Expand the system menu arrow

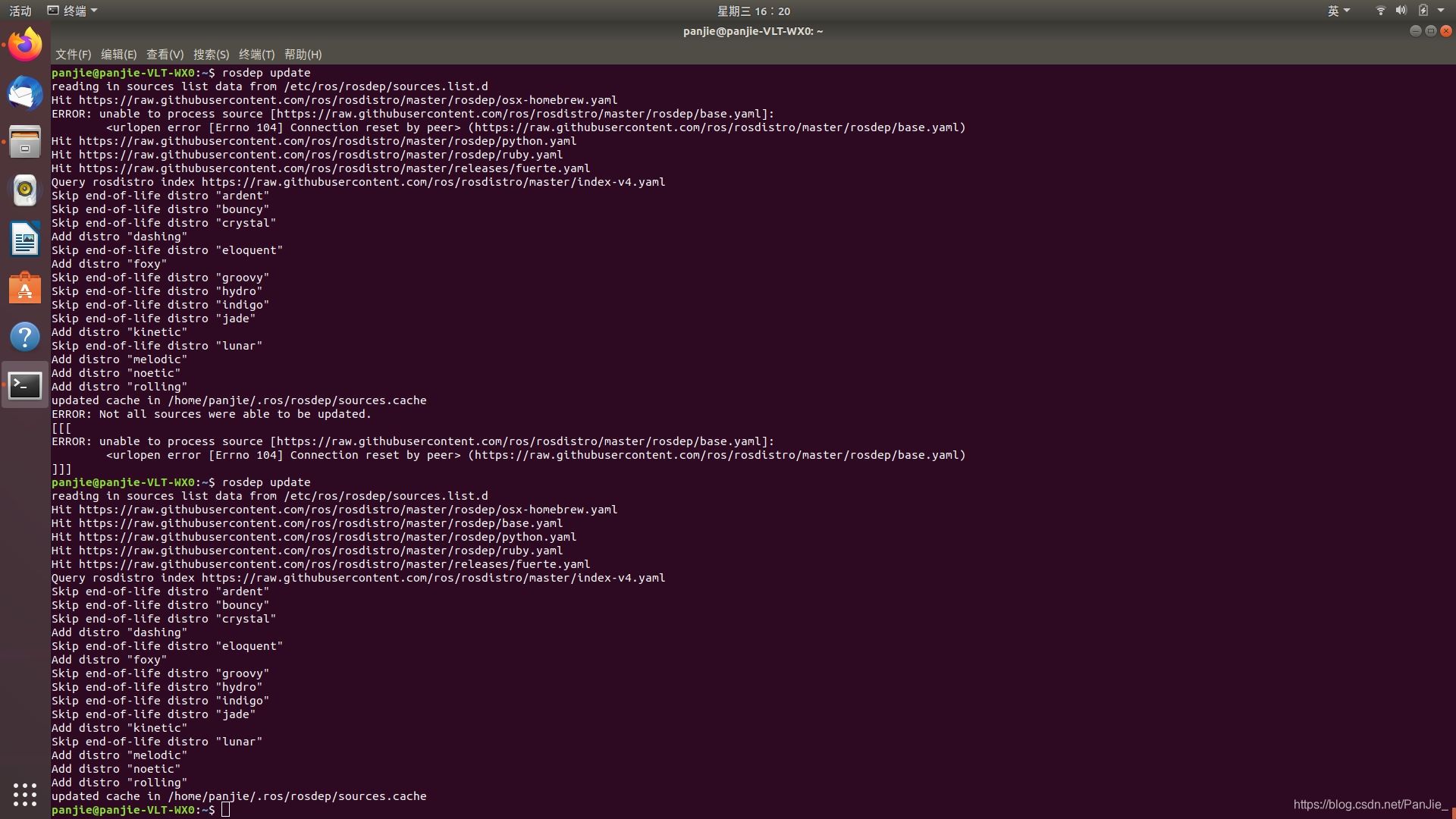click(x=1441, y=11)
